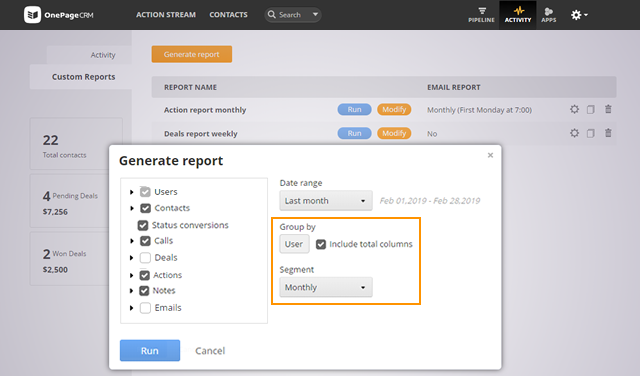
Task: Expand the Deals tree node
Action: click(x=131, y=258)
